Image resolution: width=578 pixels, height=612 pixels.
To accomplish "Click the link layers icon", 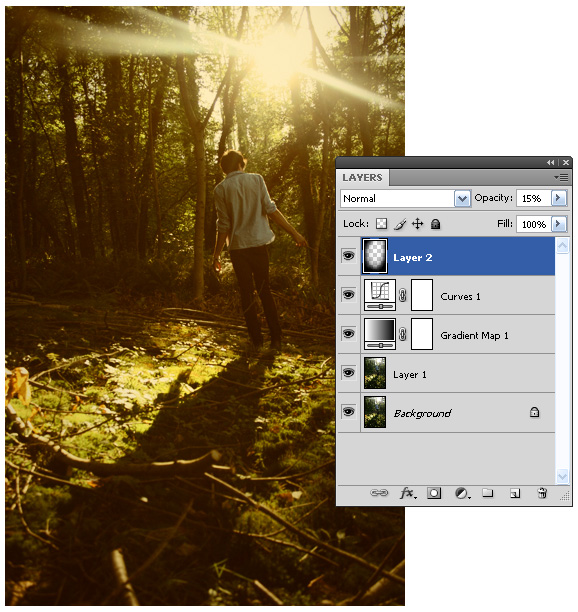I will coord(378,493).
